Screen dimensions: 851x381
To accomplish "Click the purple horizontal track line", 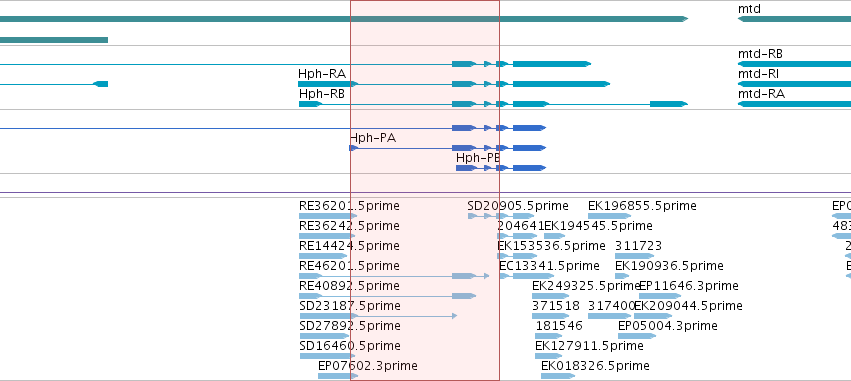I will [x=426, y=193].
